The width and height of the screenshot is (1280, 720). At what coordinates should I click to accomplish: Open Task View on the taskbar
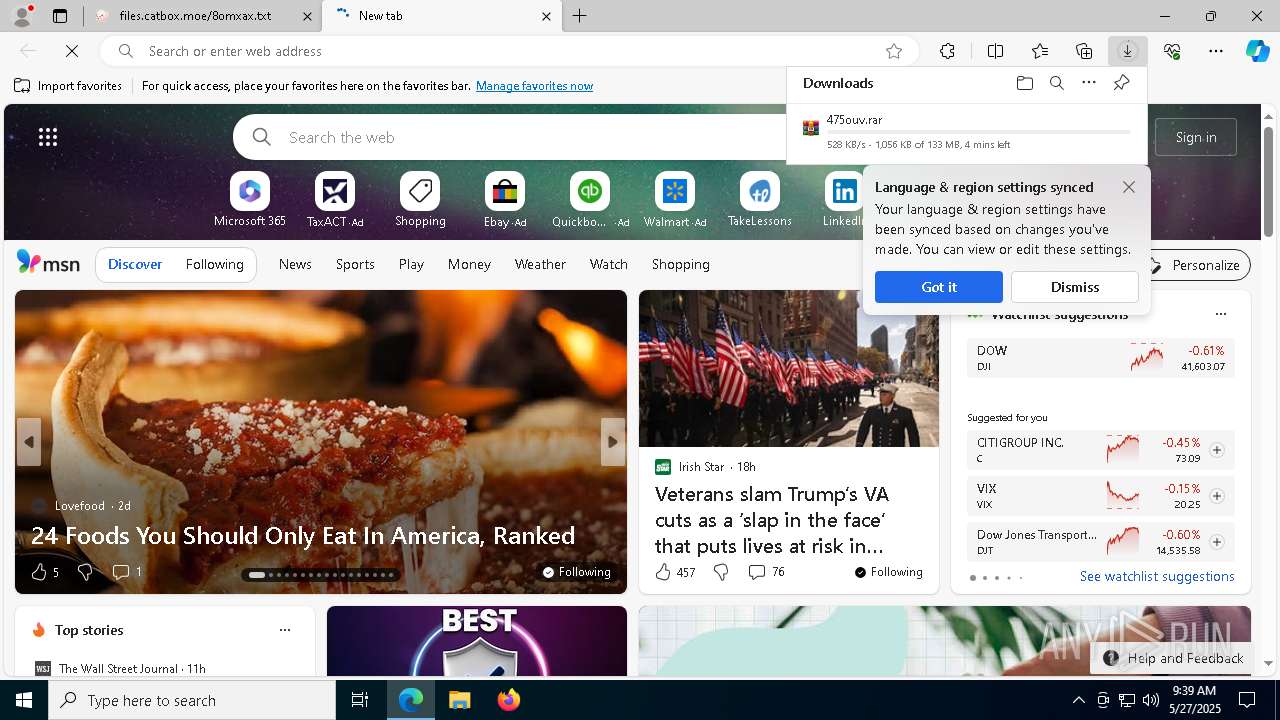360,700
